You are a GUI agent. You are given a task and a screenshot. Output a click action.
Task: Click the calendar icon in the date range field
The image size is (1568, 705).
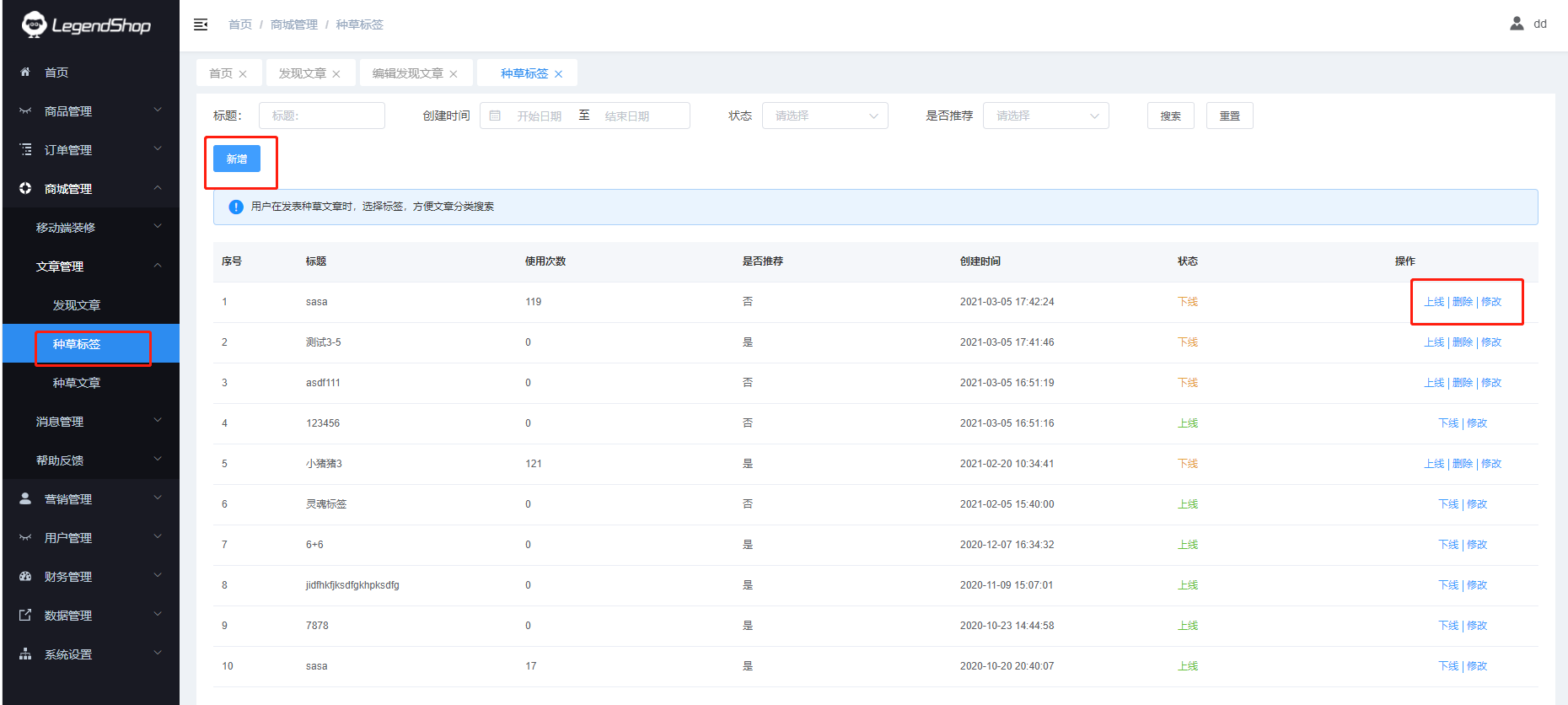coord(496,116)
